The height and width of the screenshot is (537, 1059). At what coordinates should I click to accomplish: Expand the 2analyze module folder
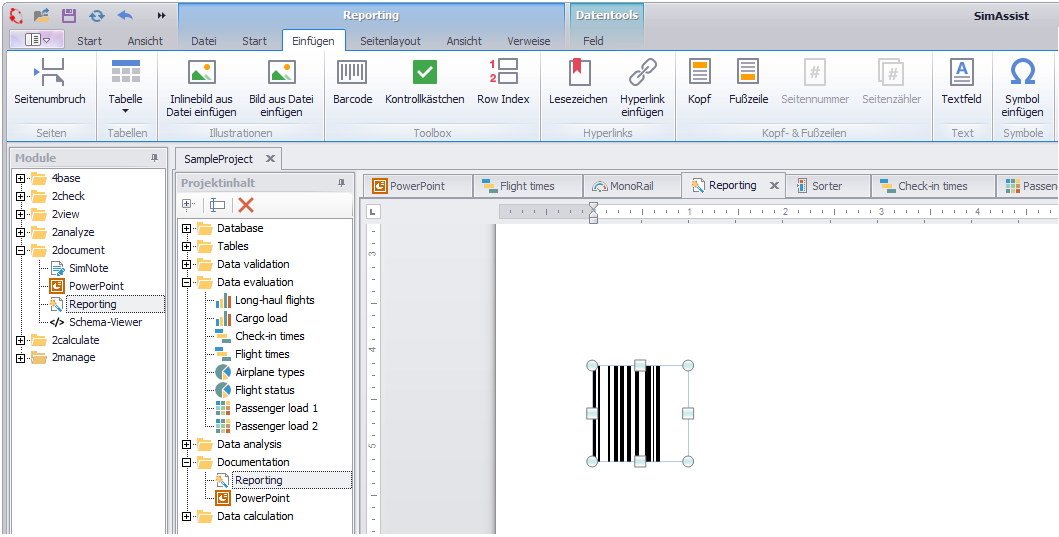click(20, 232)
